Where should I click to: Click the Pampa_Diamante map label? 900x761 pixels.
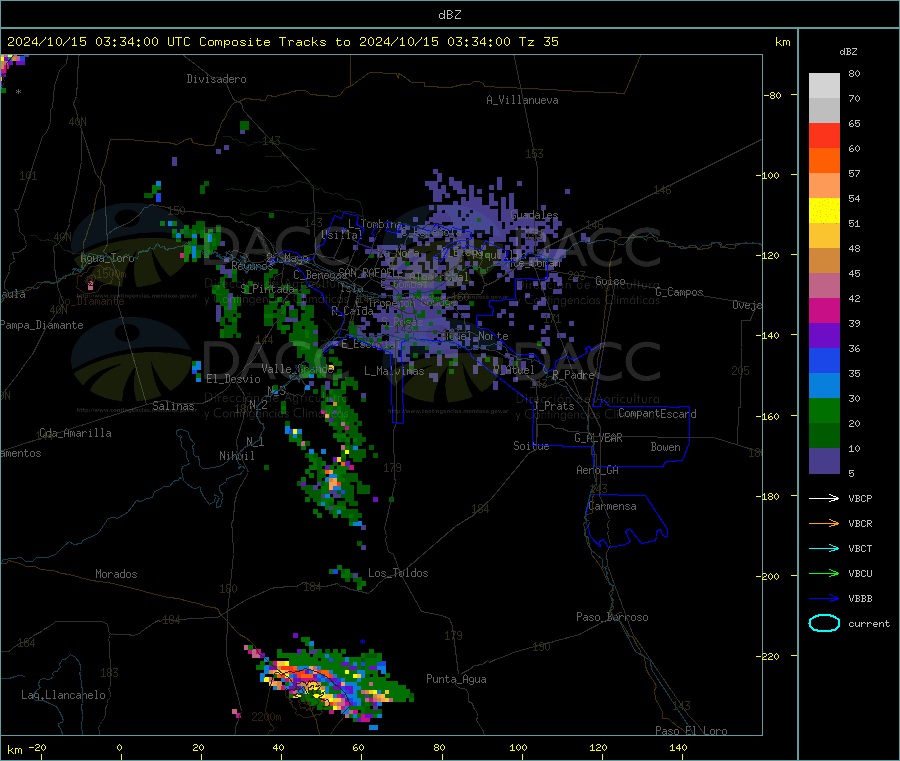tap(42, 325)
